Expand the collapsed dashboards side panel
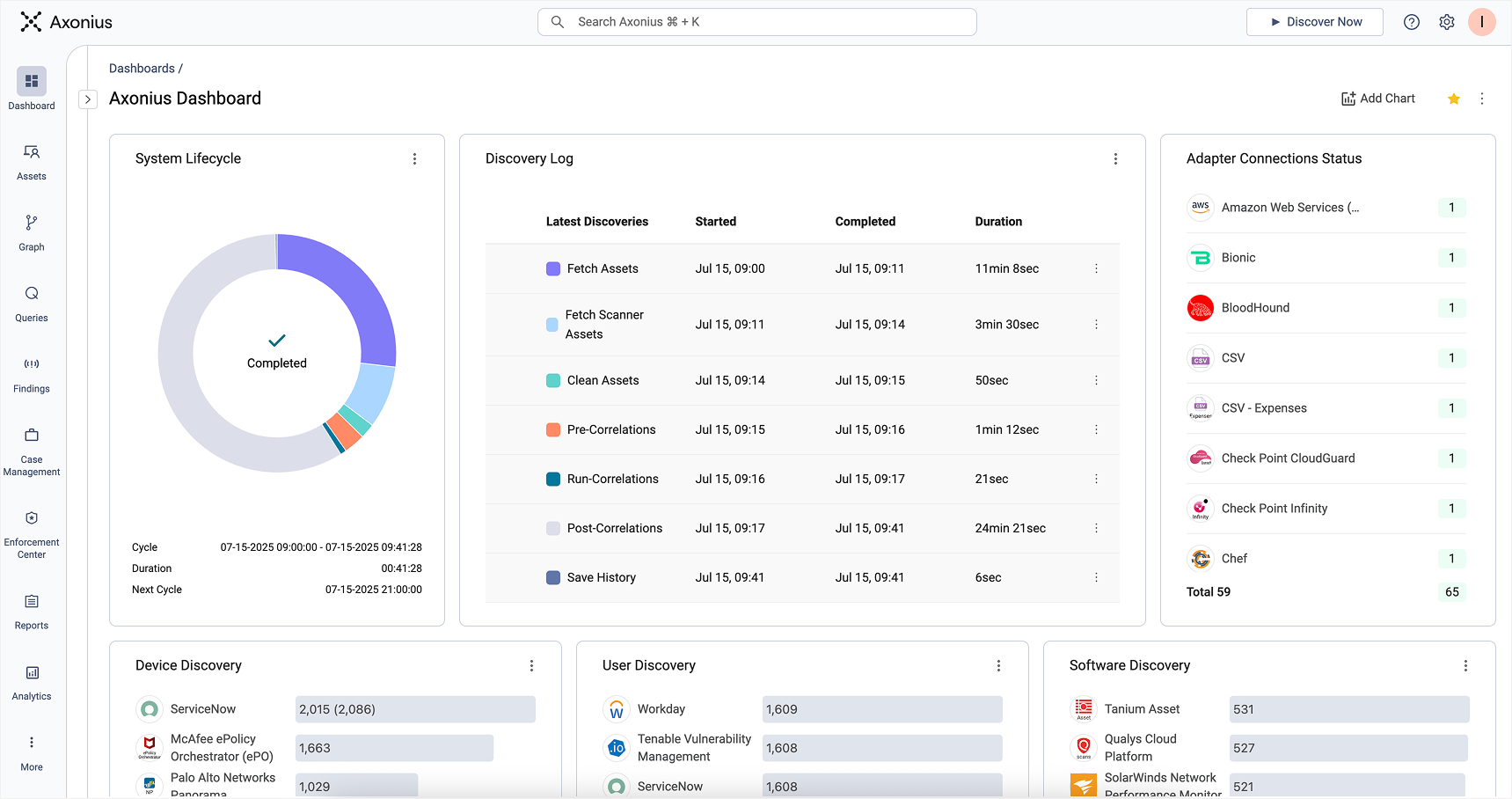The height and width of the screenshot is (799, 1512). 88,99
